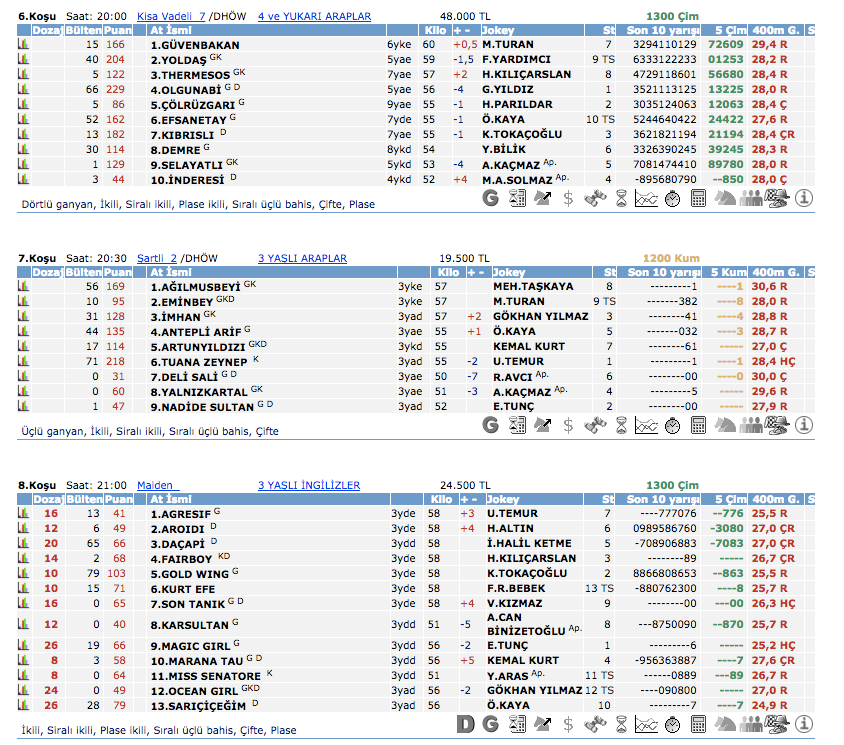Click the binoculars icon in race 7 toolbar
This screenshot has width=844, height=745.
tap(594, 425)
